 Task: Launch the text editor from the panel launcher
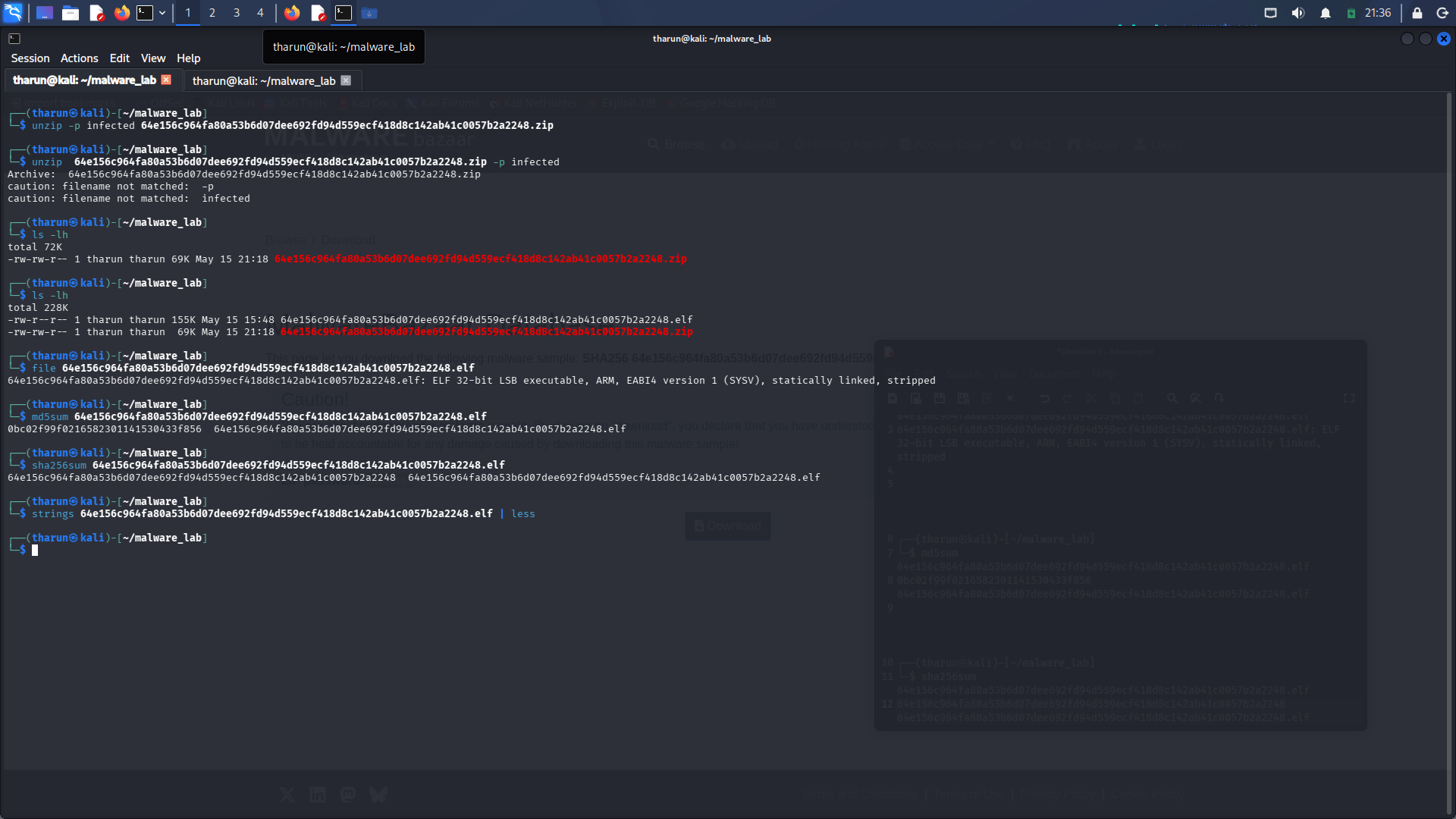[96, 13]
